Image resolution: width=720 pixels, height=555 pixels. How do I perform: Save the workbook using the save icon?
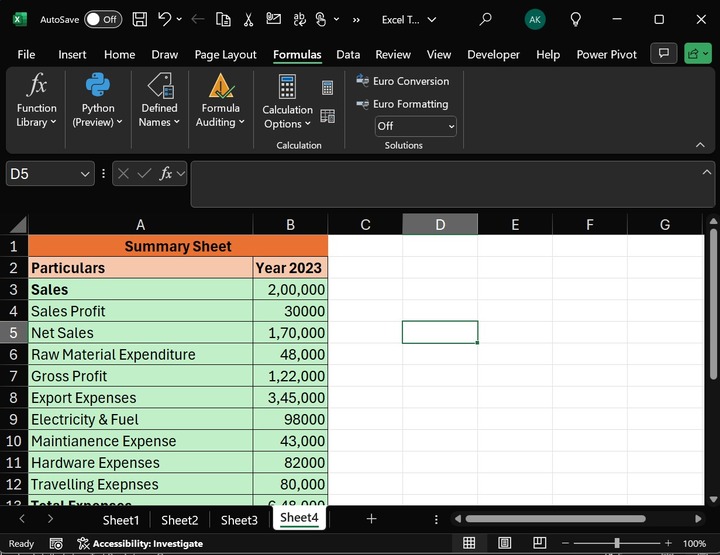[140, 19]
